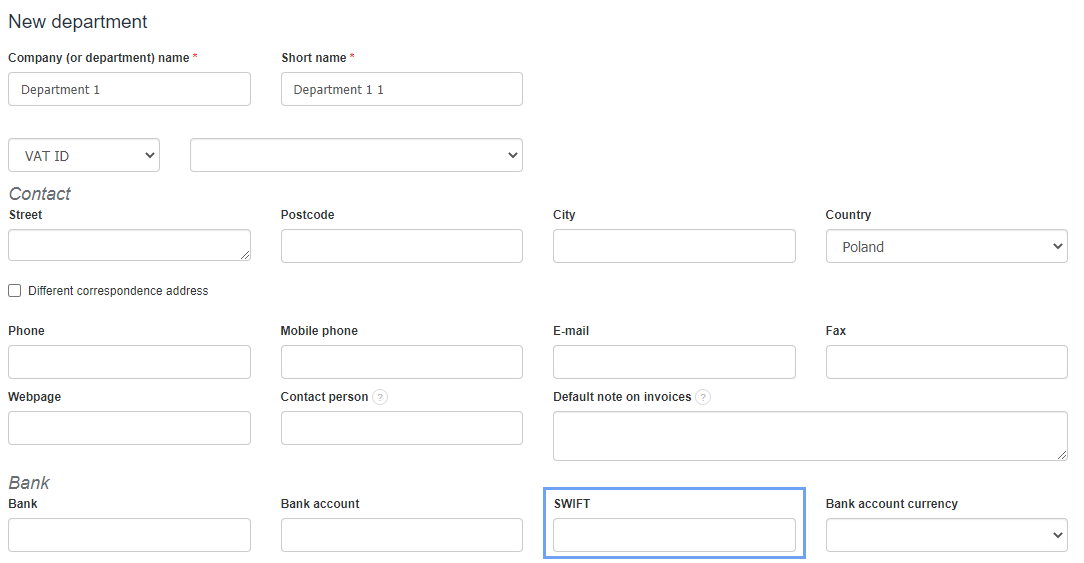Click into the Street text area

pyautogui.click(x=129, y=246)
